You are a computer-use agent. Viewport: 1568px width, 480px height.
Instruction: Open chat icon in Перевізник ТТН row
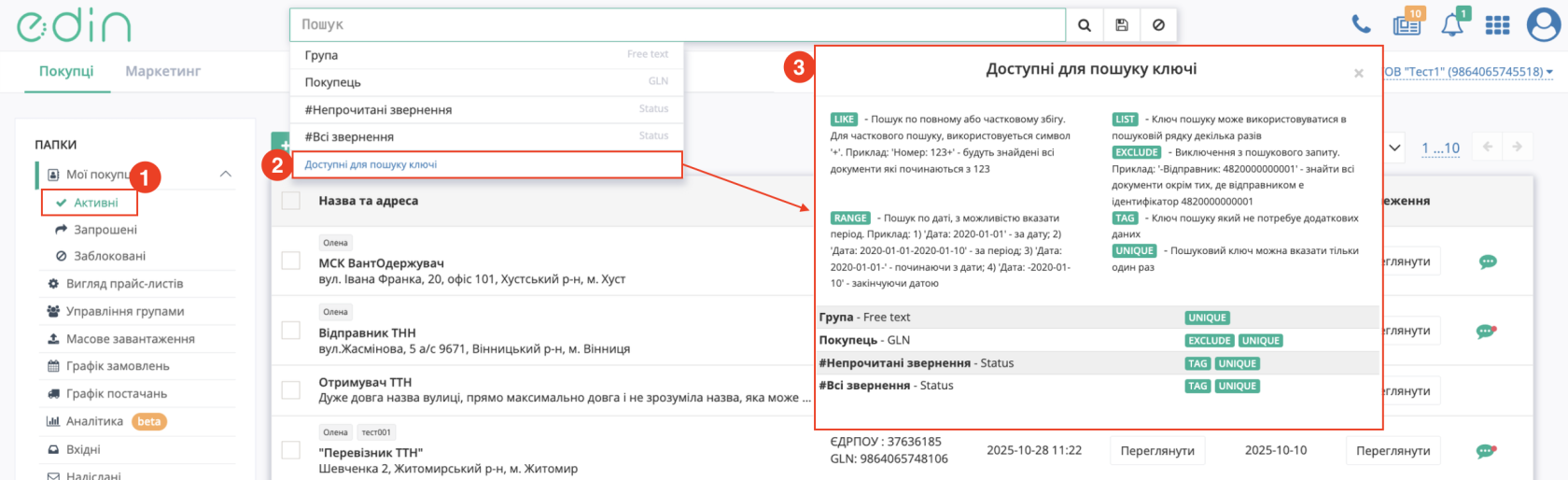[1487, 451]
